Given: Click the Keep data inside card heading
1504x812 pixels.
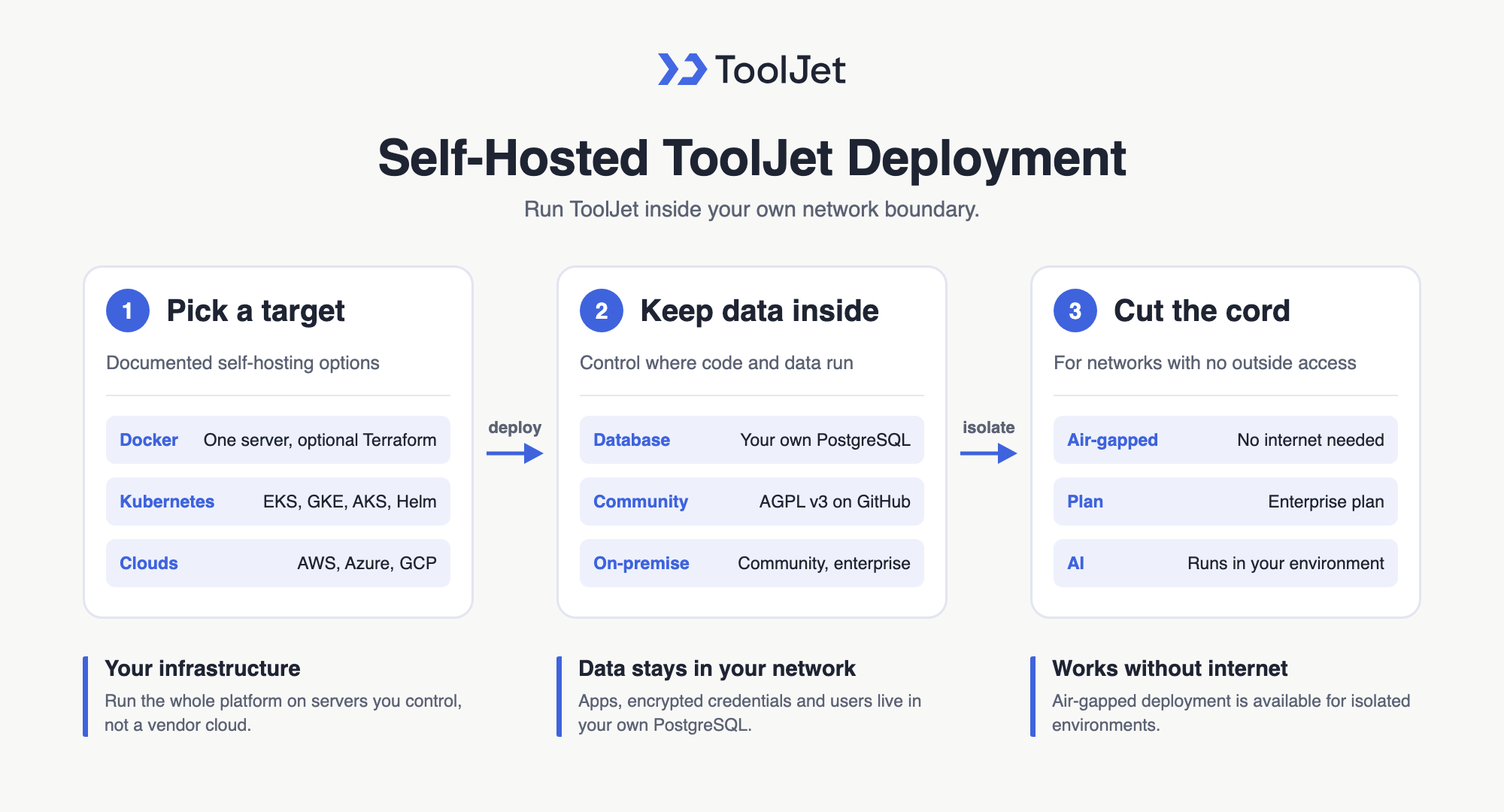Looking at the screenshot, I should (x=760, y=311).
